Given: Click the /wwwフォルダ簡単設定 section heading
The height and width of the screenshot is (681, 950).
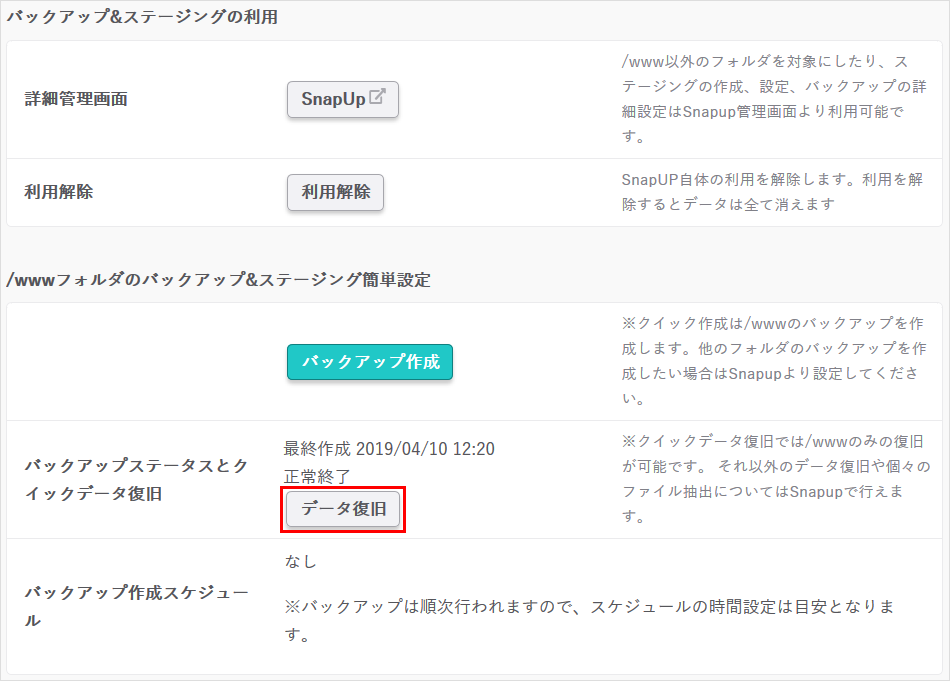Looking at the screenshot, I should pyautogui.click(x=218, y=280).
